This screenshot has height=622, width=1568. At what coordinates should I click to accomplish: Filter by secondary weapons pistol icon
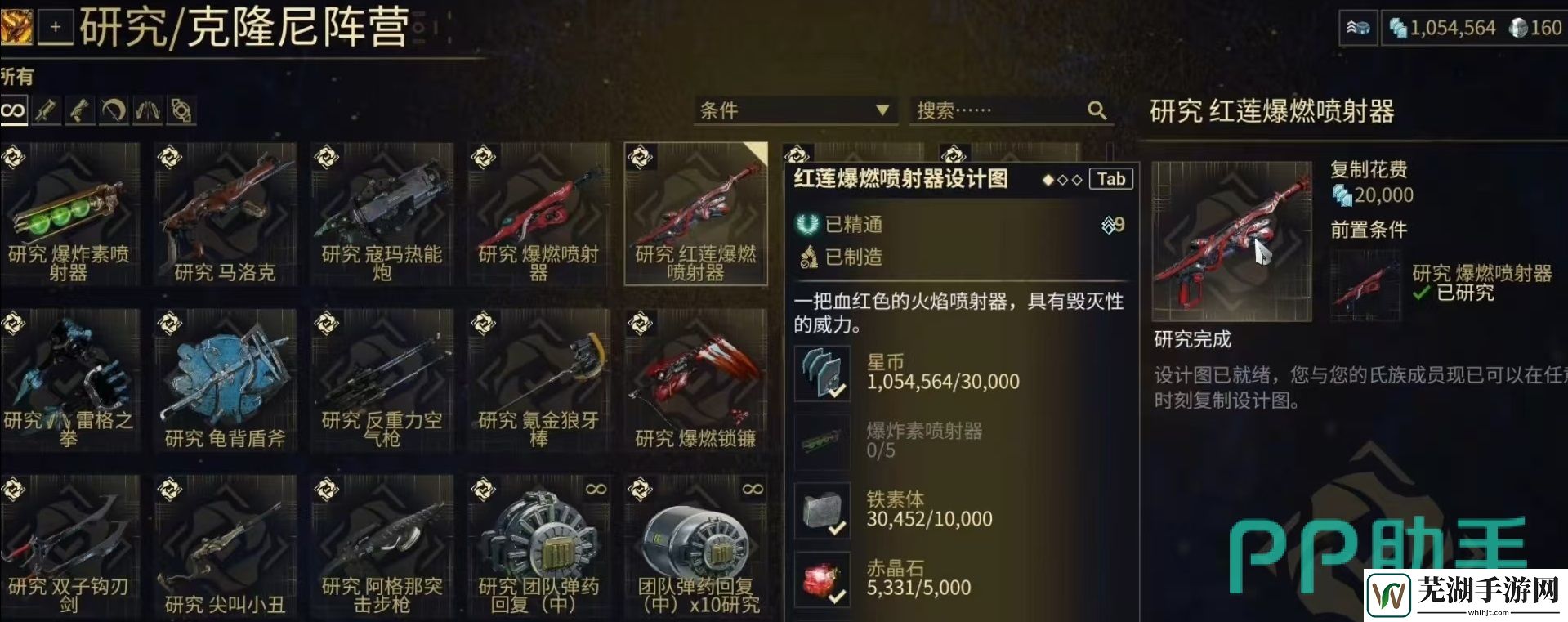pos(80,110)
